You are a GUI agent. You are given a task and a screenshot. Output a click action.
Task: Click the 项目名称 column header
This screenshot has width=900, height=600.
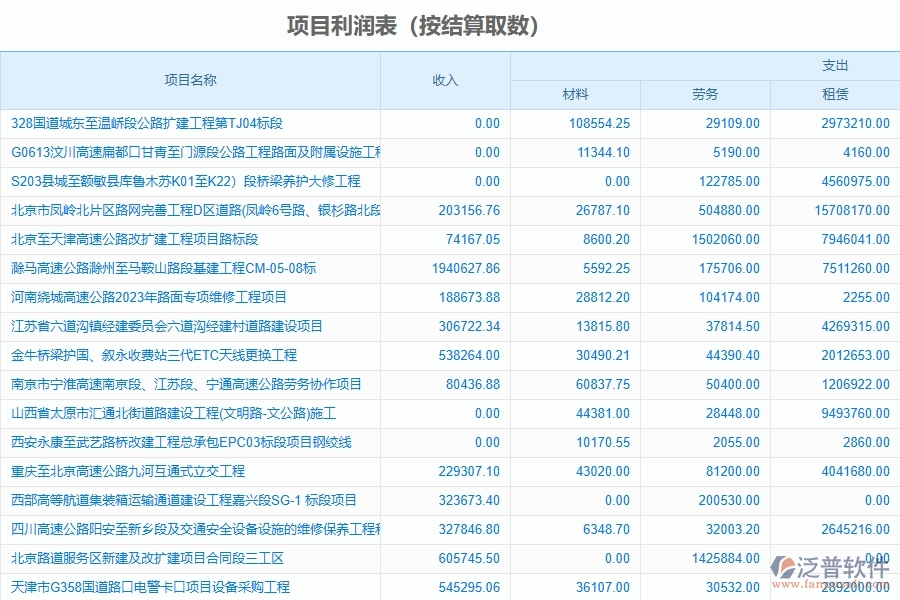point(192,81)
